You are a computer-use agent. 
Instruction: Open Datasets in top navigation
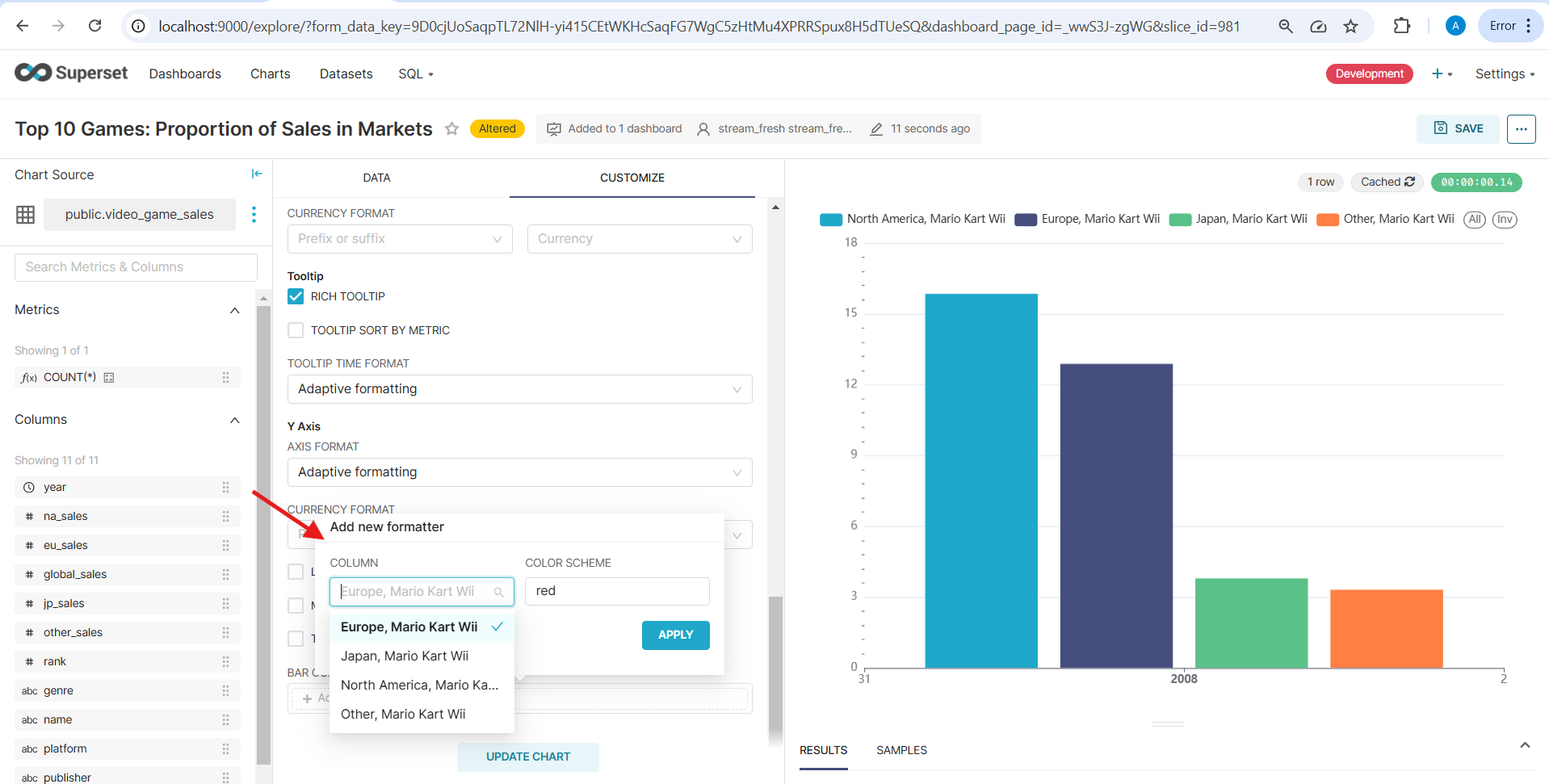click(346, 73)
